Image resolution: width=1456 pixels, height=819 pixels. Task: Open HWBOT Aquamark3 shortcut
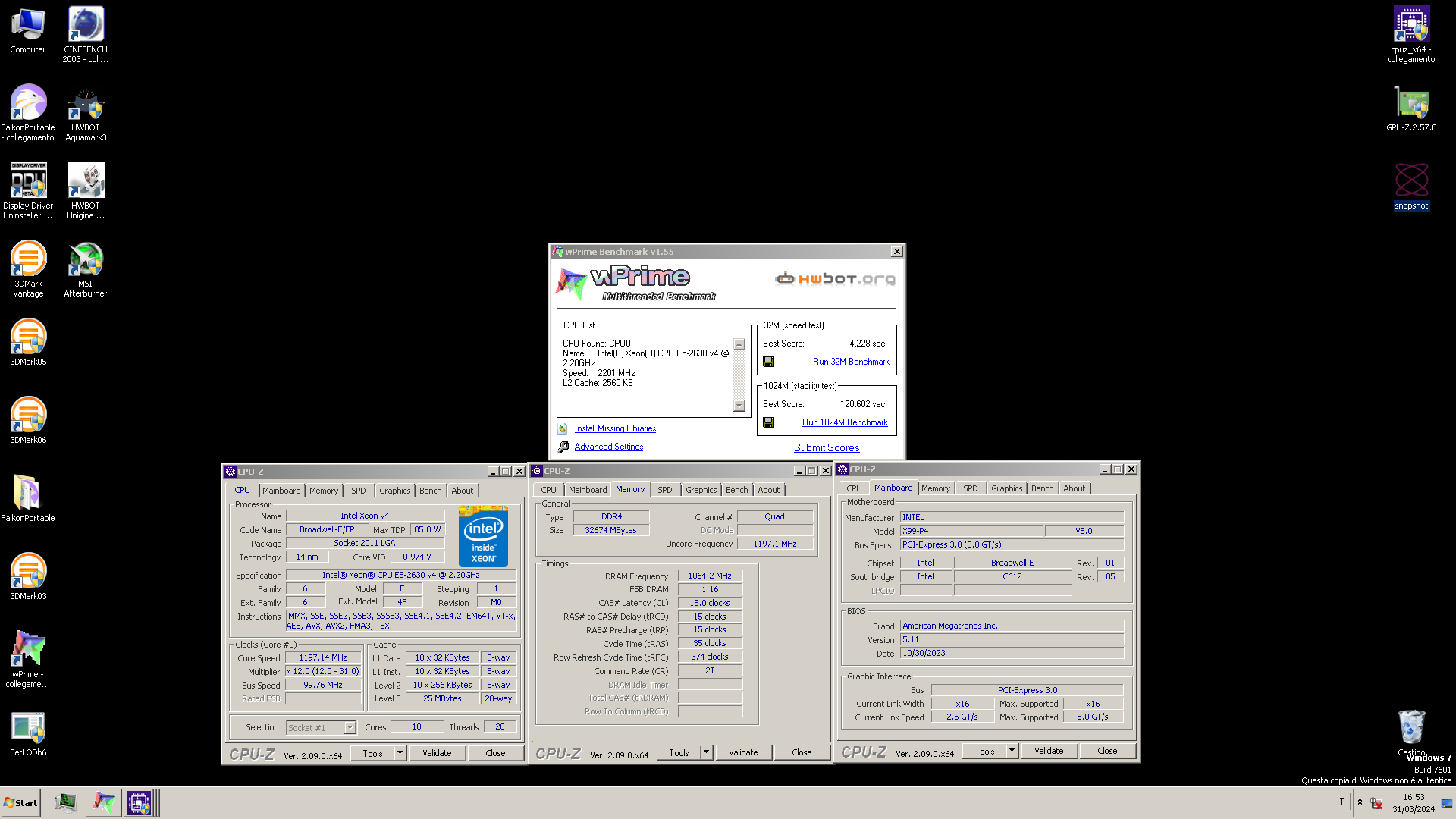[86, 113]
